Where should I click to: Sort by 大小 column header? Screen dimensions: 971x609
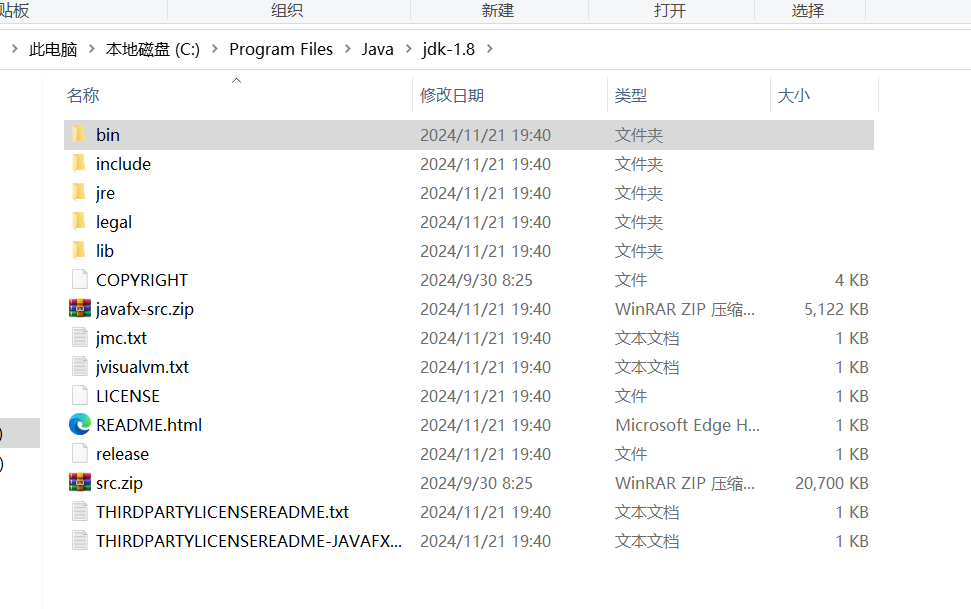pos(794,95)
